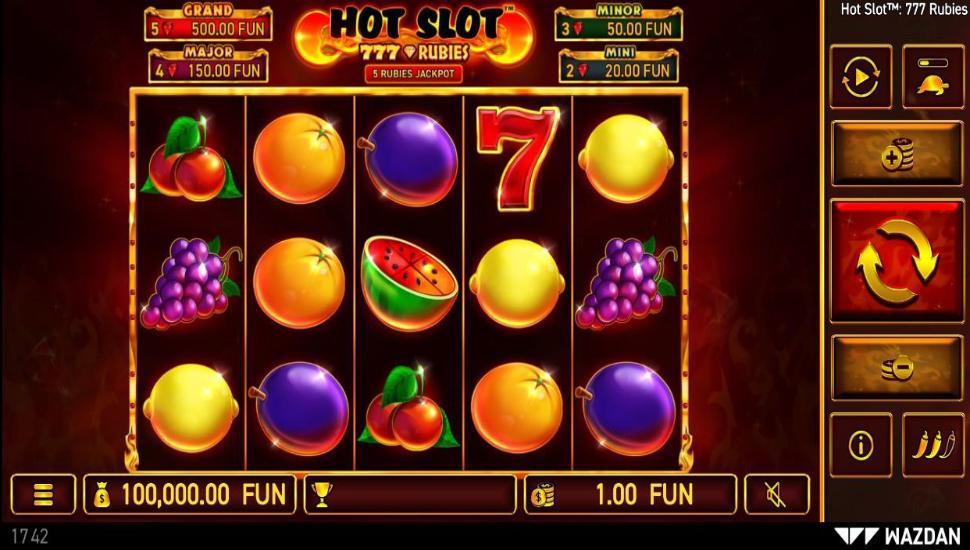Screen dimensions: 970x550
Task: Click the red 7 symbol on reels
Action: [517, 158]
